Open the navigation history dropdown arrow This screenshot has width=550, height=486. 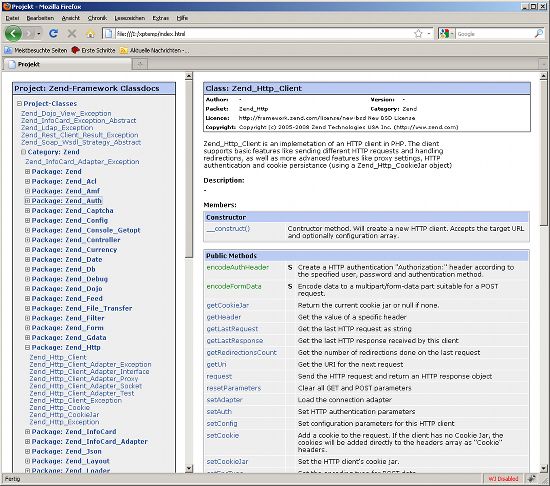pos(39,34)
